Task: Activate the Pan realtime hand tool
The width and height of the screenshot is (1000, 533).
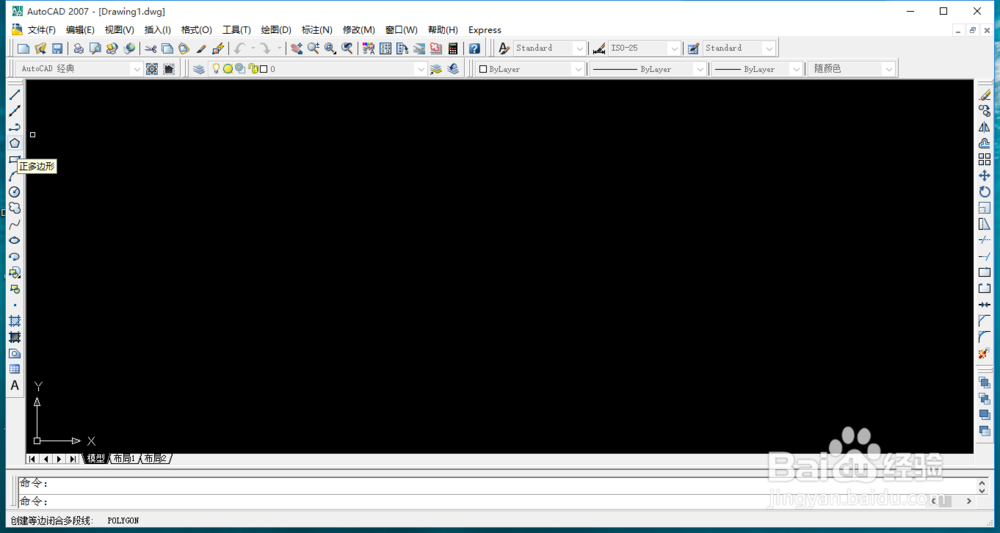Action: coord(297,48)
